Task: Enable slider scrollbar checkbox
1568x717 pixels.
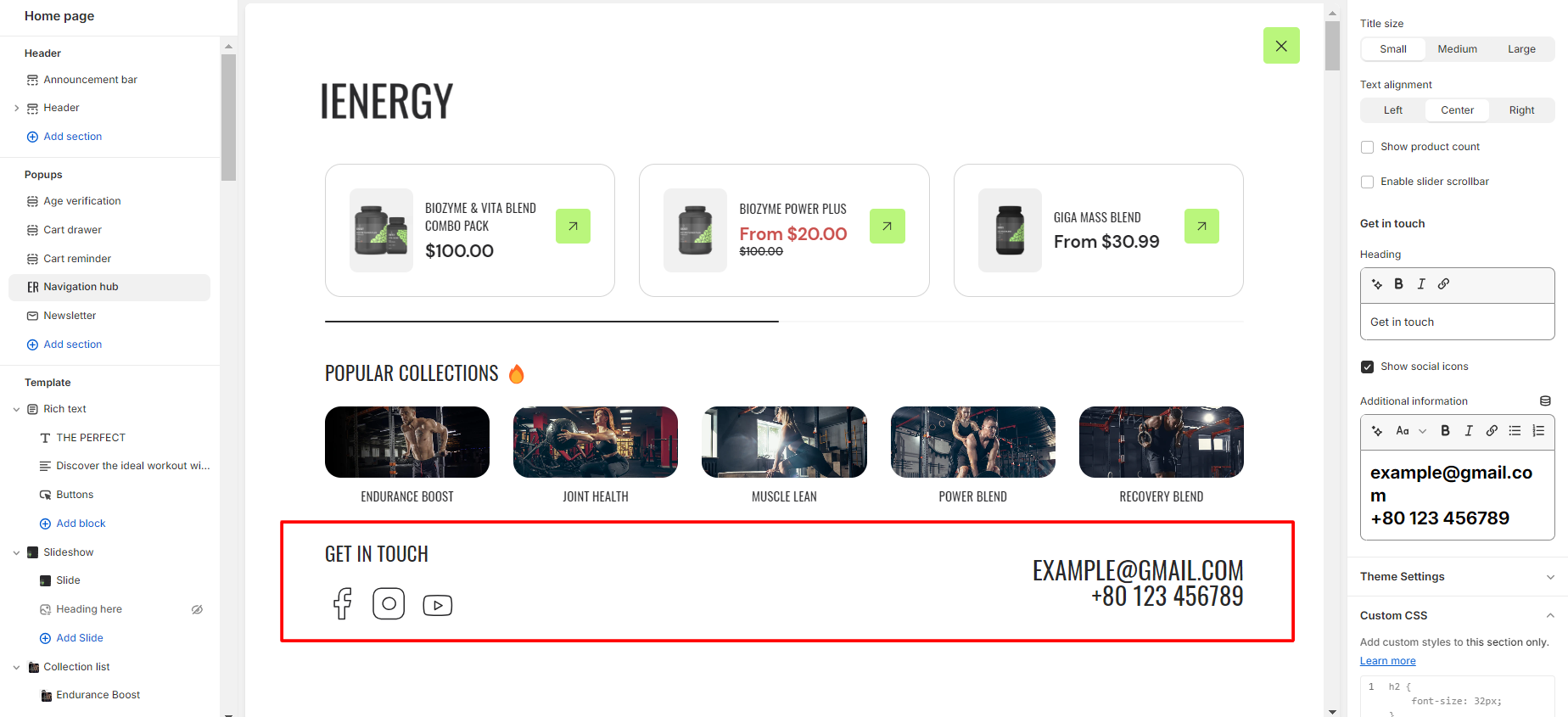Action: point(1368,182)
